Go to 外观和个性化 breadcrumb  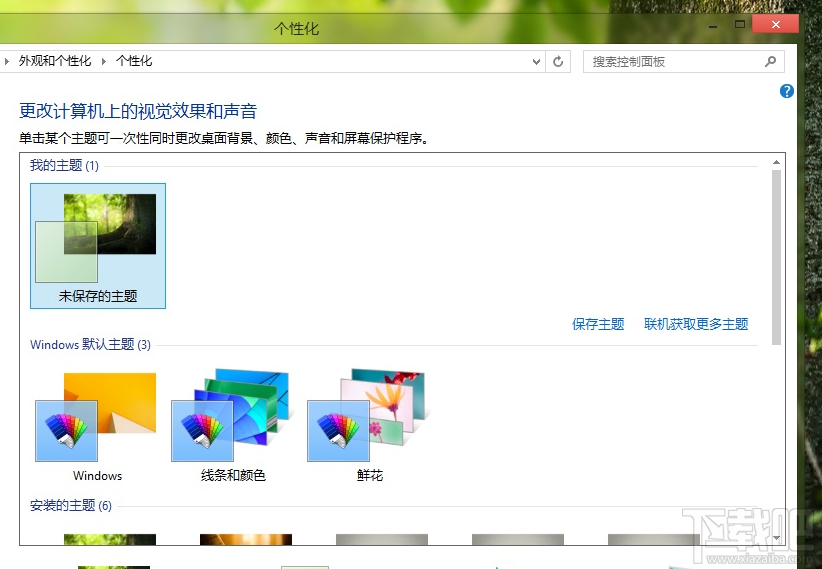(x=55, y=61)
